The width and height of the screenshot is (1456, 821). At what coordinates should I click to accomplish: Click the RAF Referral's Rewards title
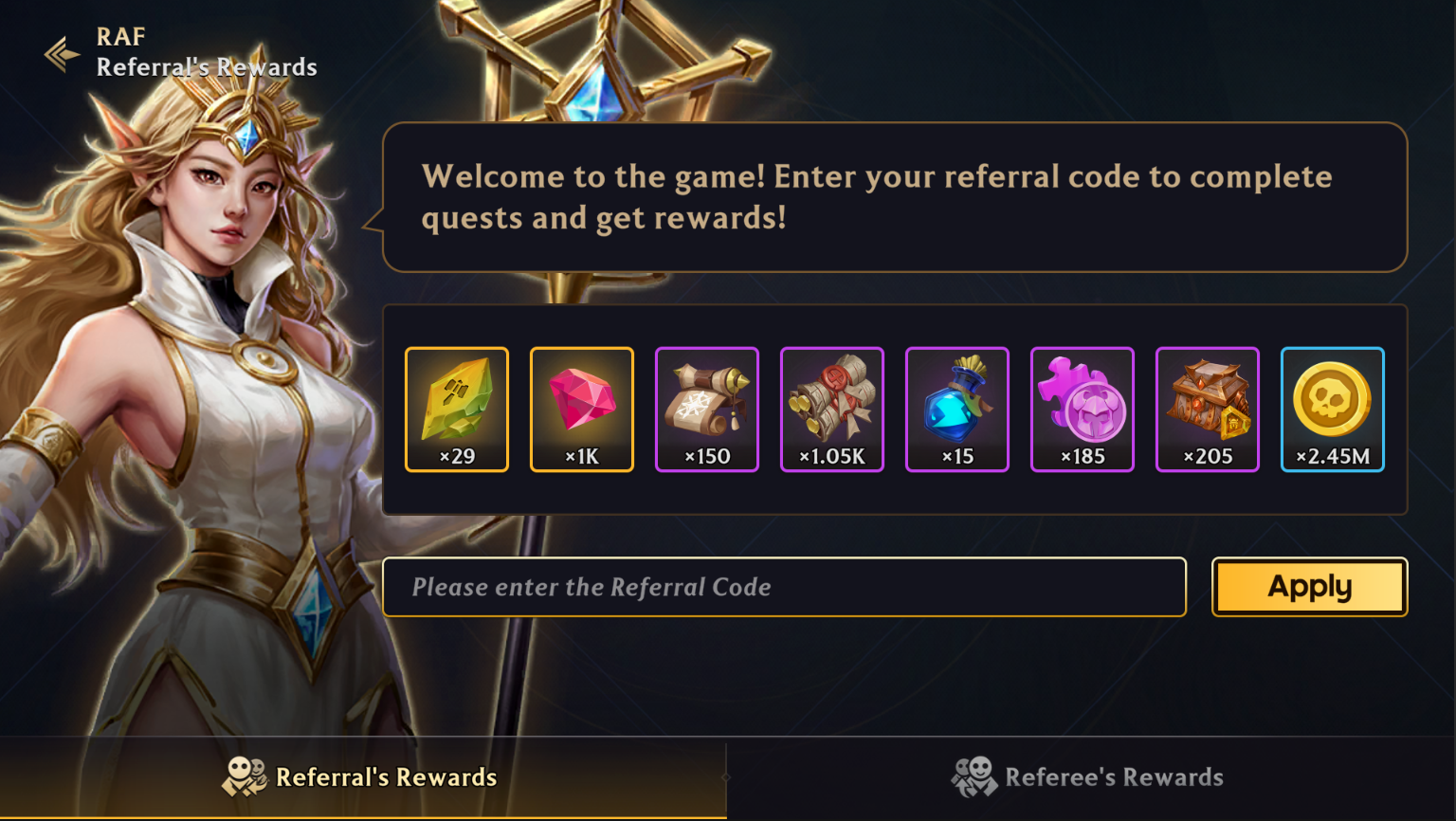click(x=207, y=52)
